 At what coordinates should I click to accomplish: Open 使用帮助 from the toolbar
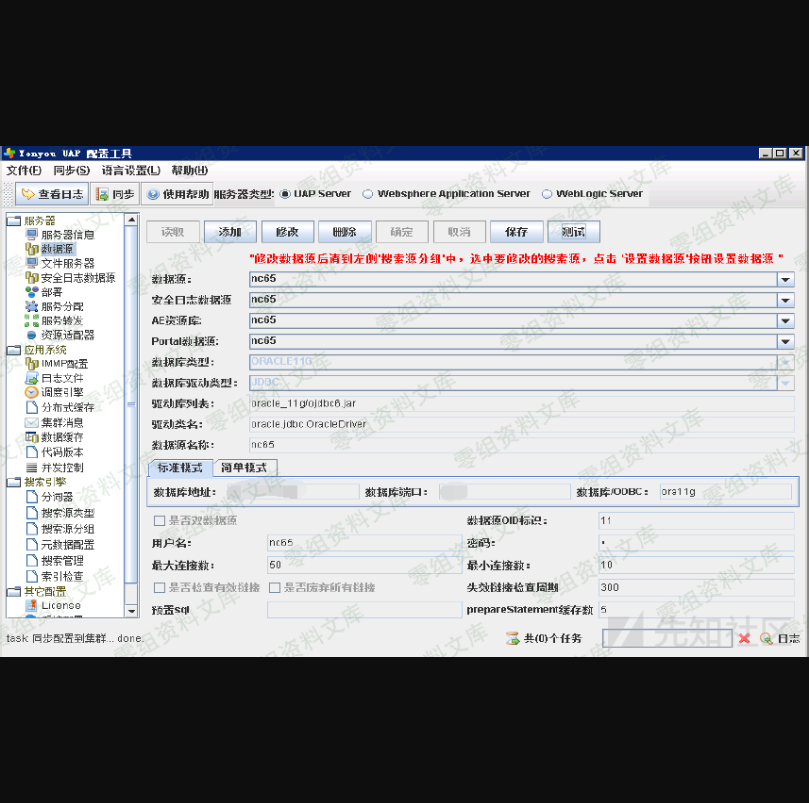click(x=178, y=194)
